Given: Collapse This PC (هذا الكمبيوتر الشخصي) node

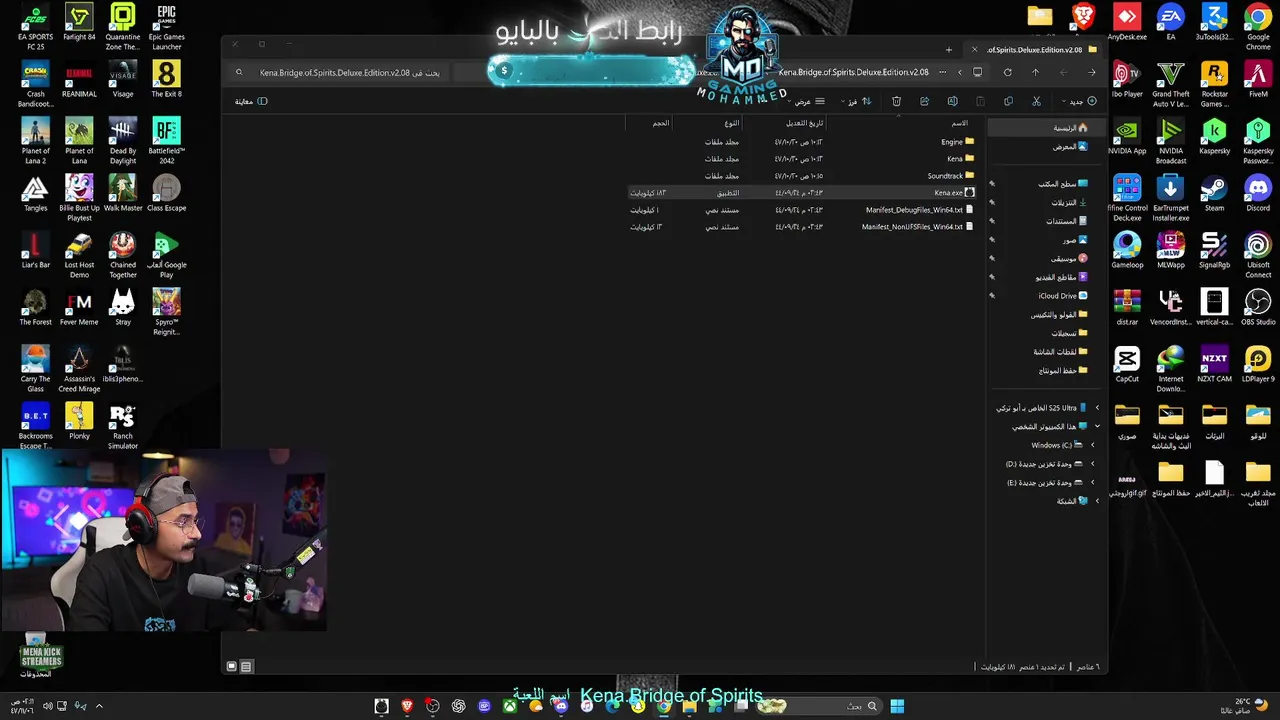Looking at the screenshot, I should (1097, 426).
